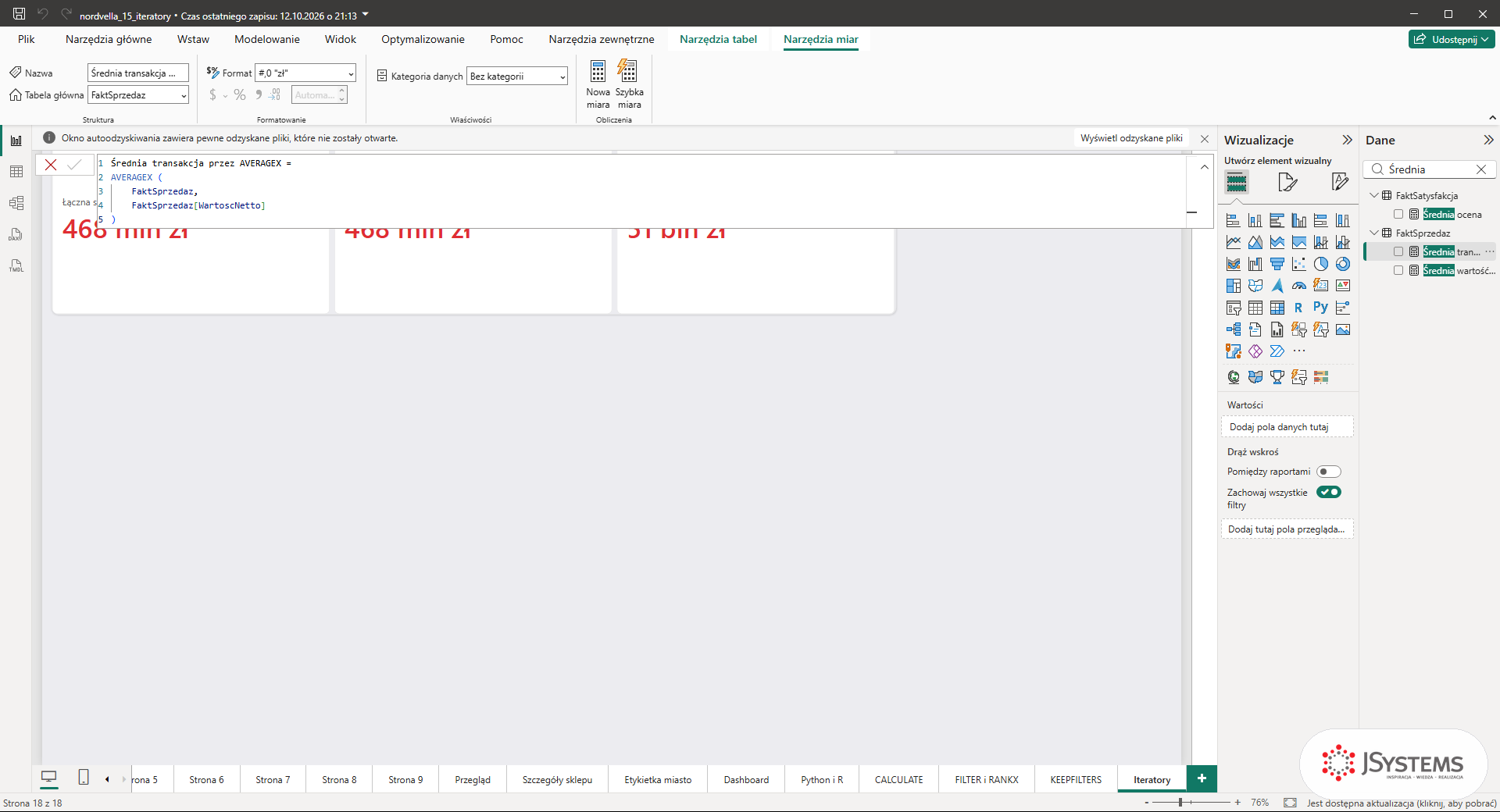Check the Średnia tran... measure box

(1398, 251)
